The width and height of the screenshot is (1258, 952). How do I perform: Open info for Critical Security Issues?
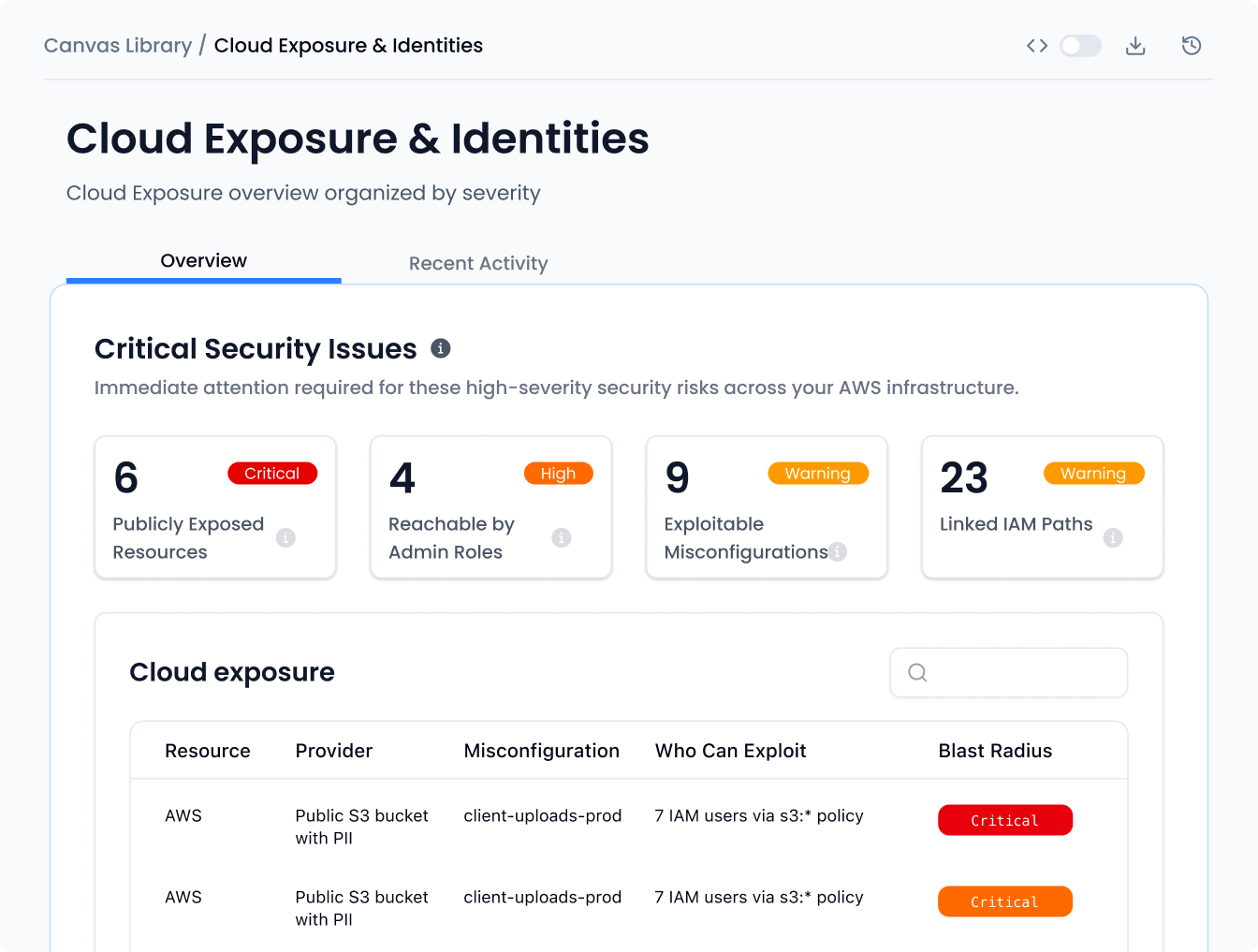pyautogui.click(x=440, y=347)
